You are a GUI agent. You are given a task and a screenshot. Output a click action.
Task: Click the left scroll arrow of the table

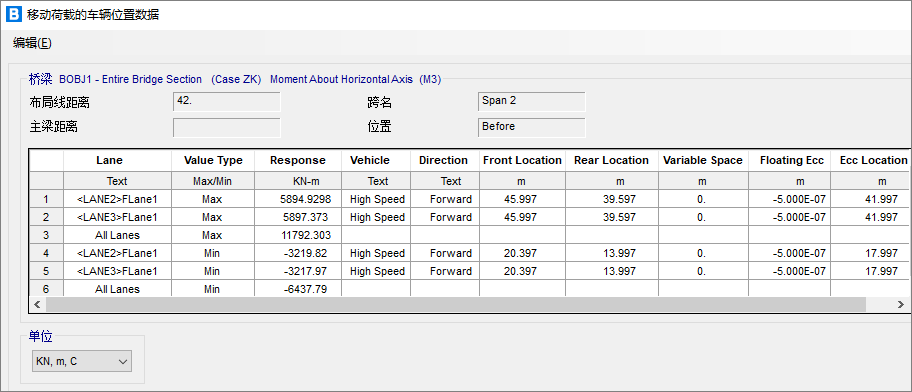point(37,304)
